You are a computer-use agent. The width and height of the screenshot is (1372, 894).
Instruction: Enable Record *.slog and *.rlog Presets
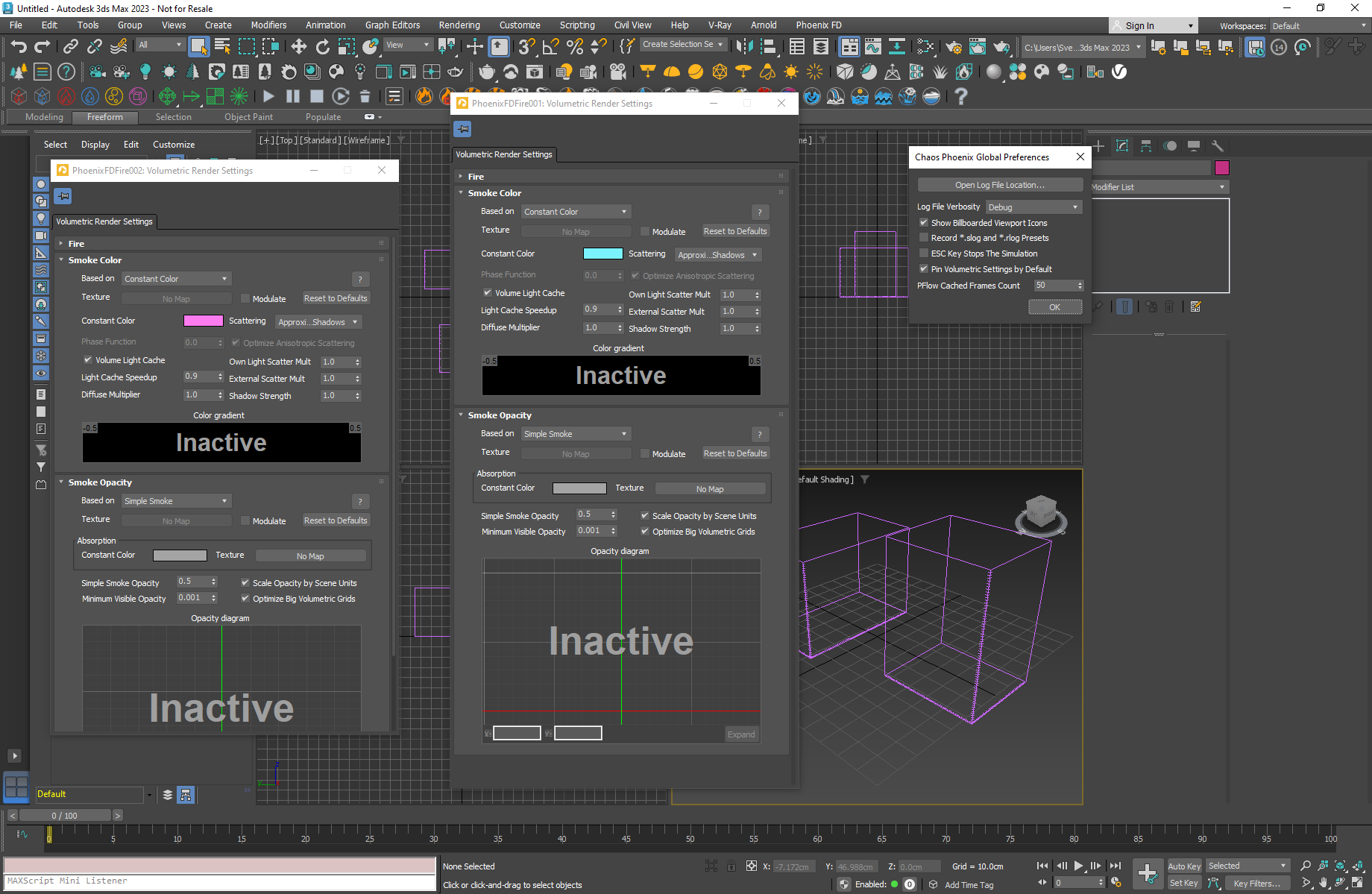(x=924, y=238)
